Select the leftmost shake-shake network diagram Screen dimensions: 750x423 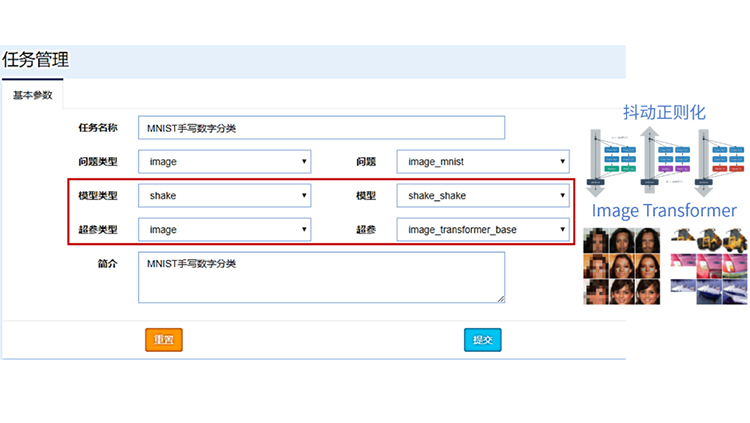pos(611,158)
